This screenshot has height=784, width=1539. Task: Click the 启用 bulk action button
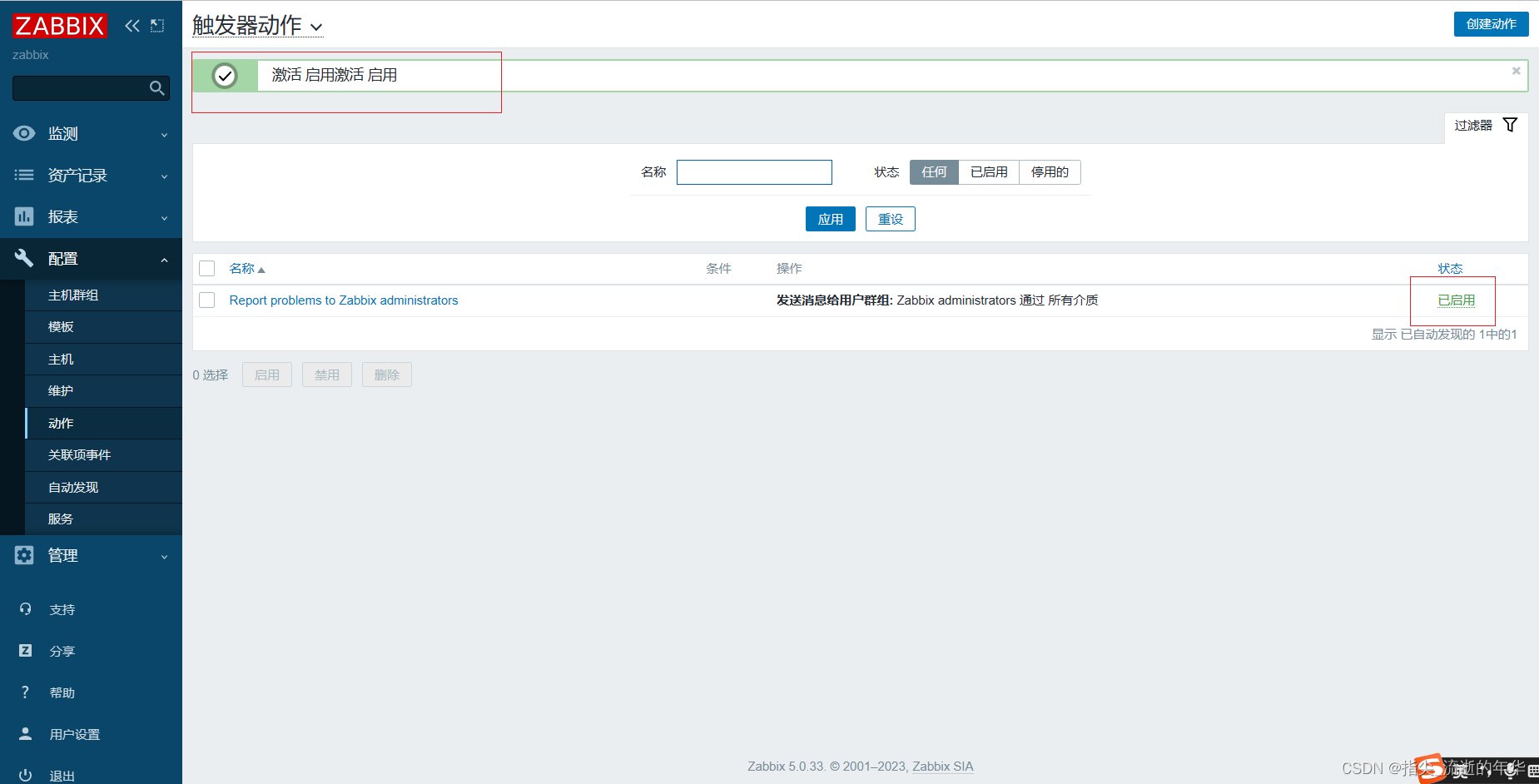(x=266, y=375)
